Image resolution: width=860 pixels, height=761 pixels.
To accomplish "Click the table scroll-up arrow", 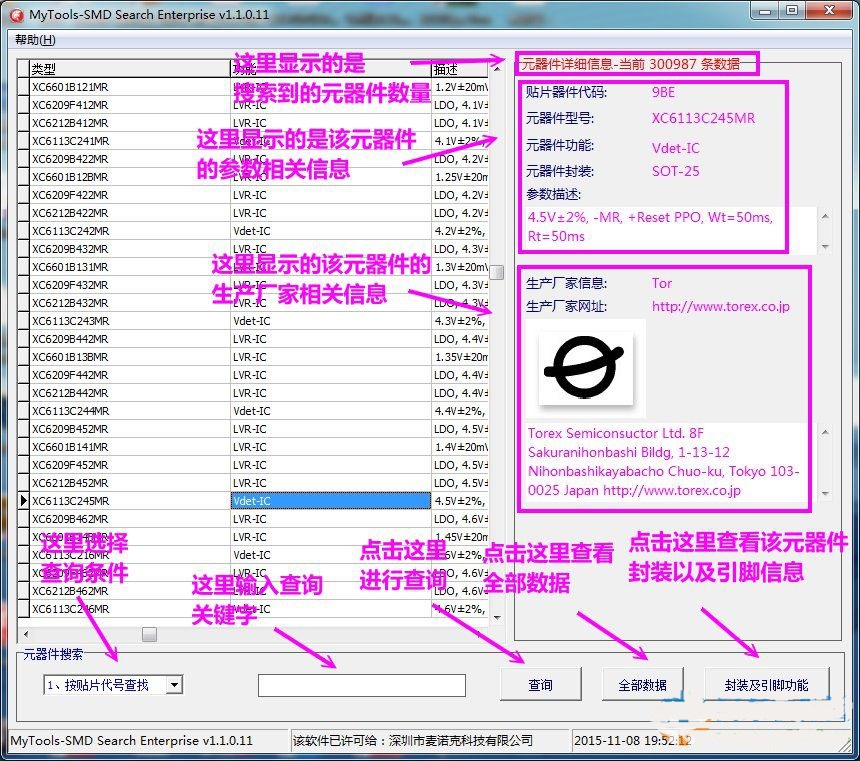I will tap(497, 69).
